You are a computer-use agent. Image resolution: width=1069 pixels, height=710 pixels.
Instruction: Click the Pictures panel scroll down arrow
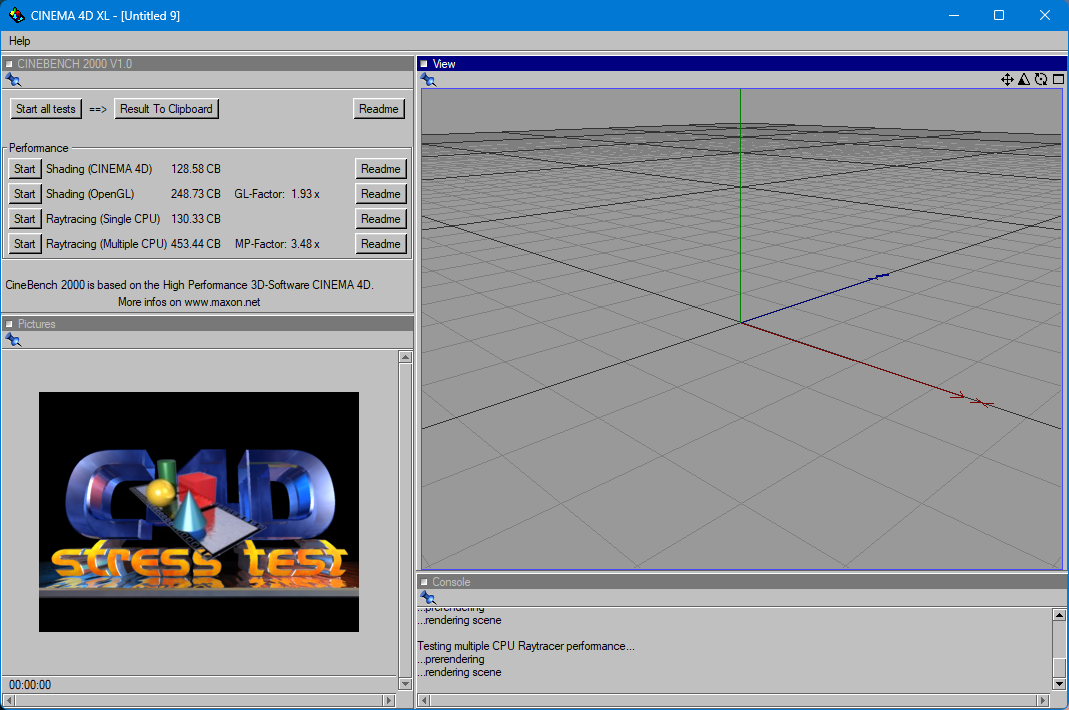point(405,683)
